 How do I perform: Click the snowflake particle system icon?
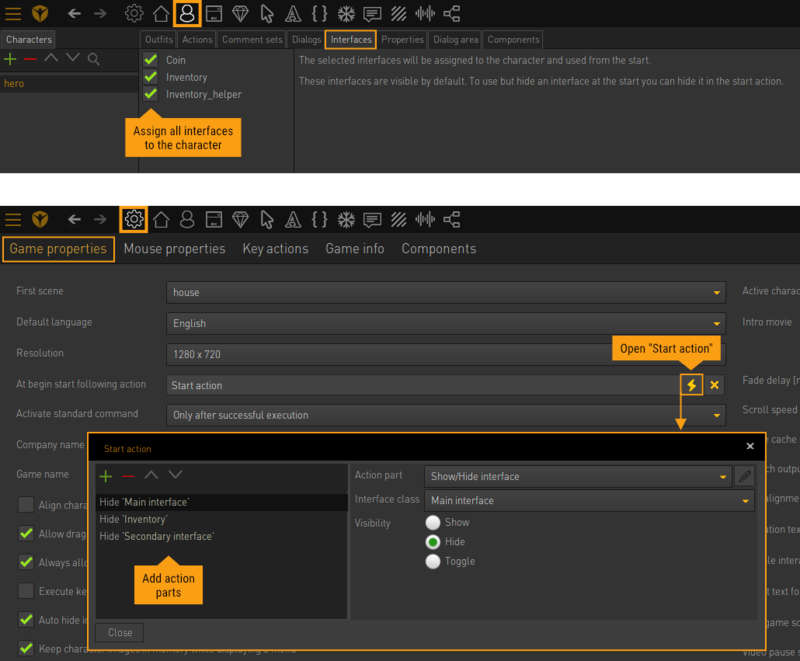[347, 14]
